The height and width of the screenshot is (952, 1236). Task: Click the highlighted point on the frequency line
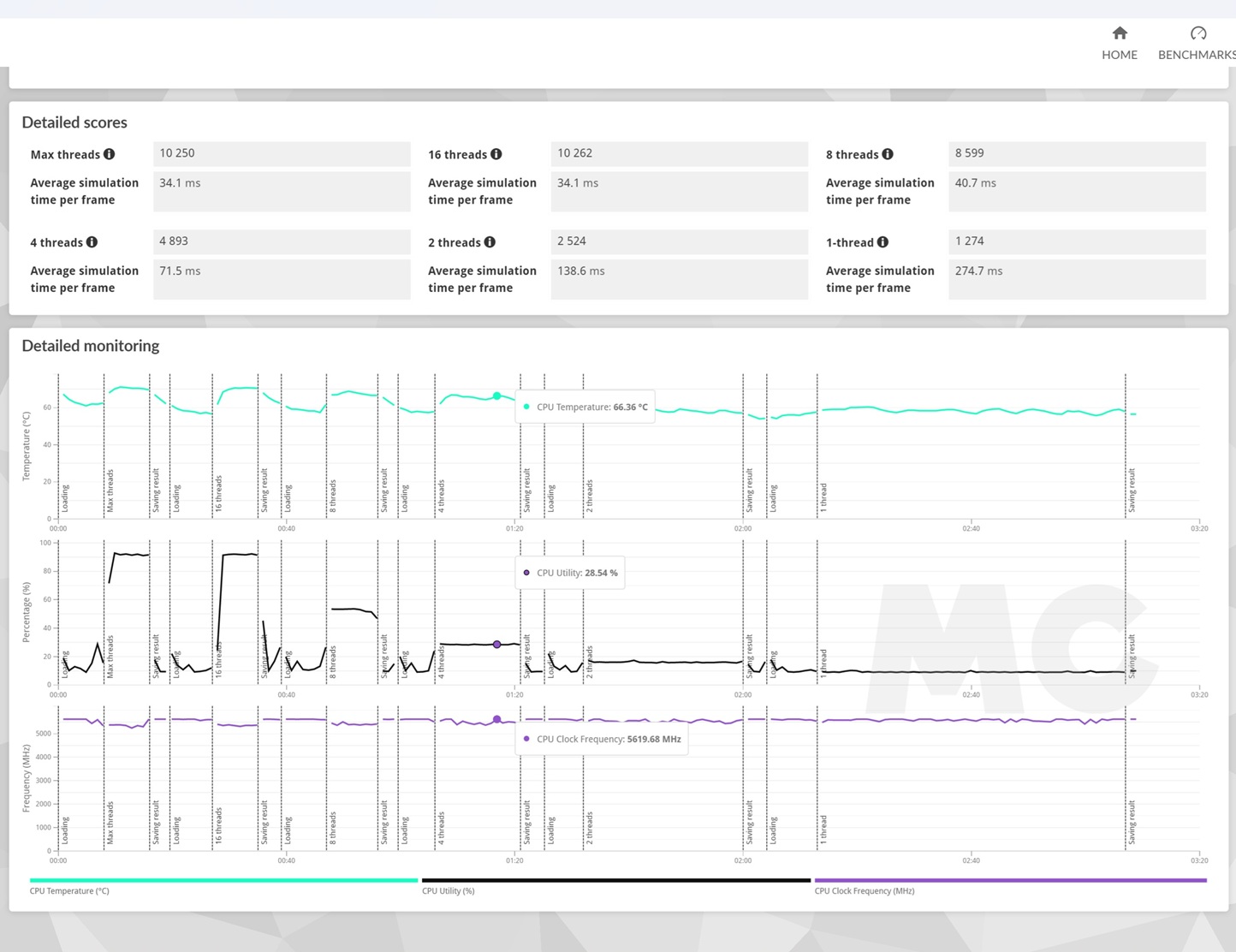click(496, 719)
